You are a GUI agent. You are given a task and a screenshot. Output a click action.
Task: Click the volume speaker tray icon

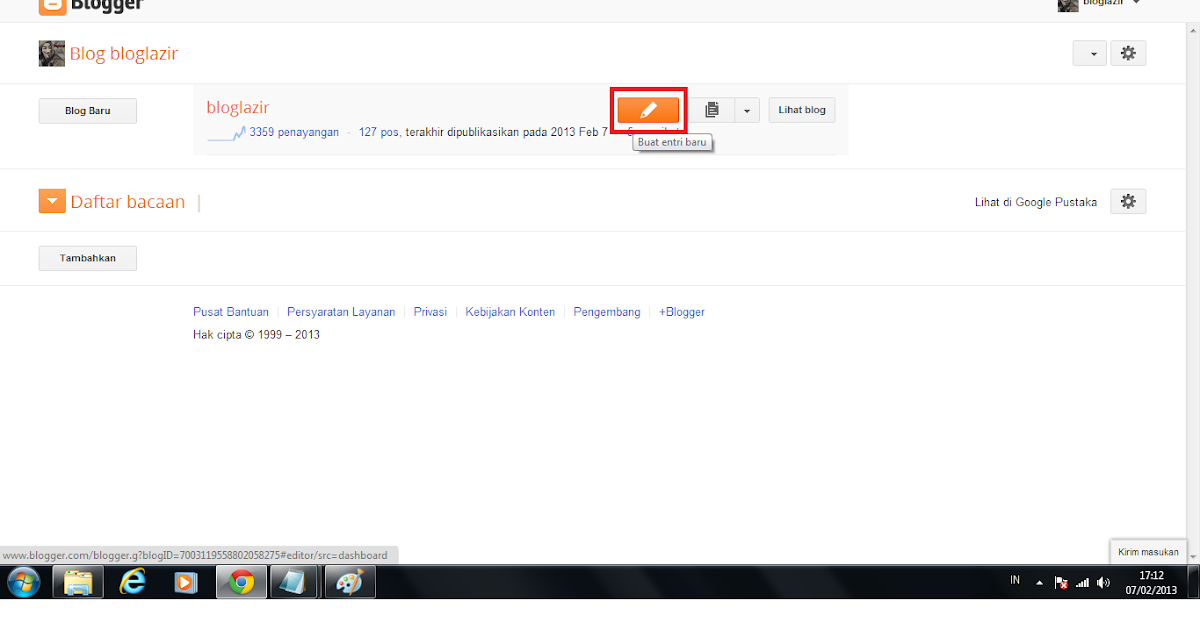[1103, 582]
